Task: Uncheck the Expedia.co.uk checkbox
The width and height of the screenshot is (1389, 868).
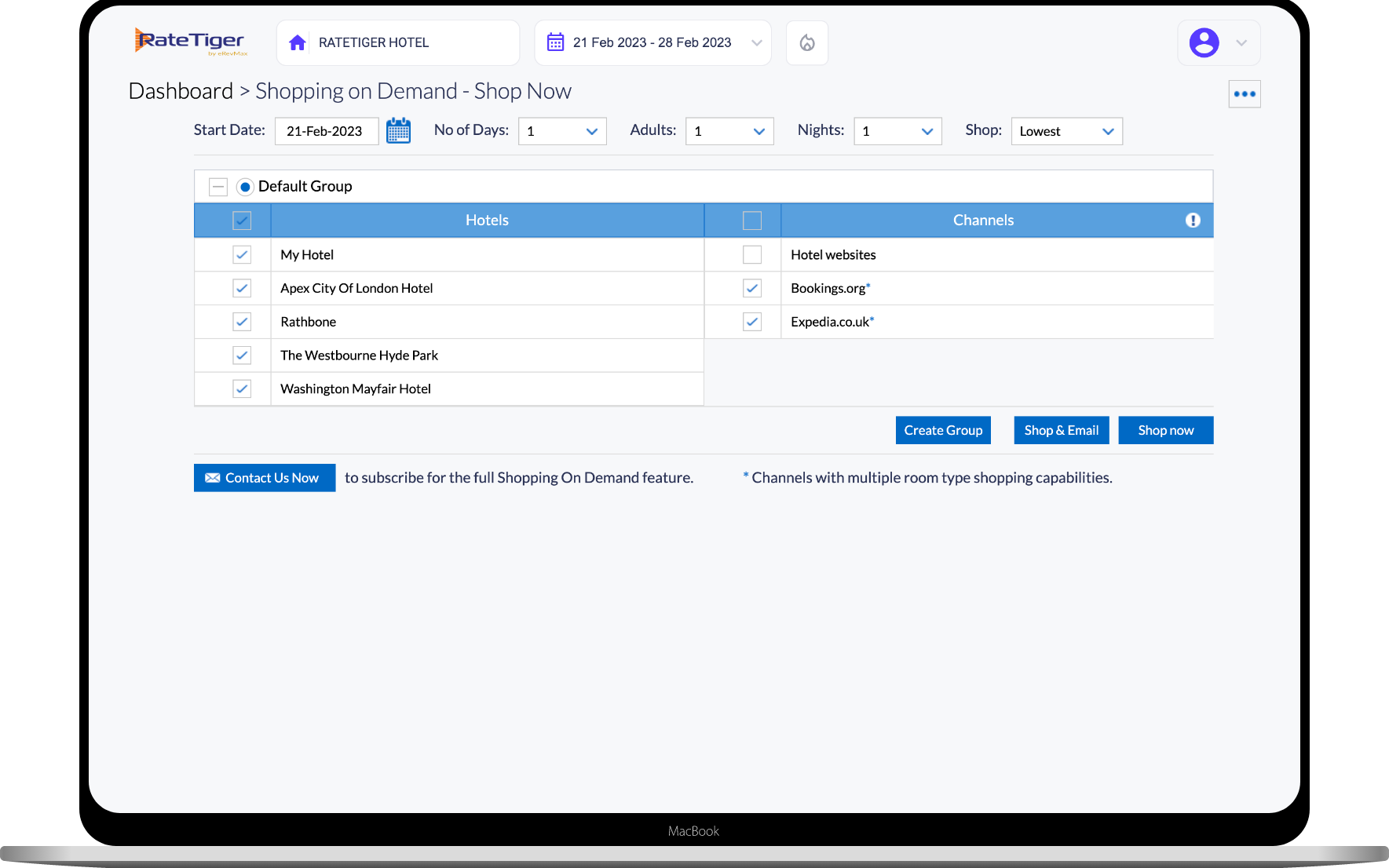Action: [x=752, y=322]
